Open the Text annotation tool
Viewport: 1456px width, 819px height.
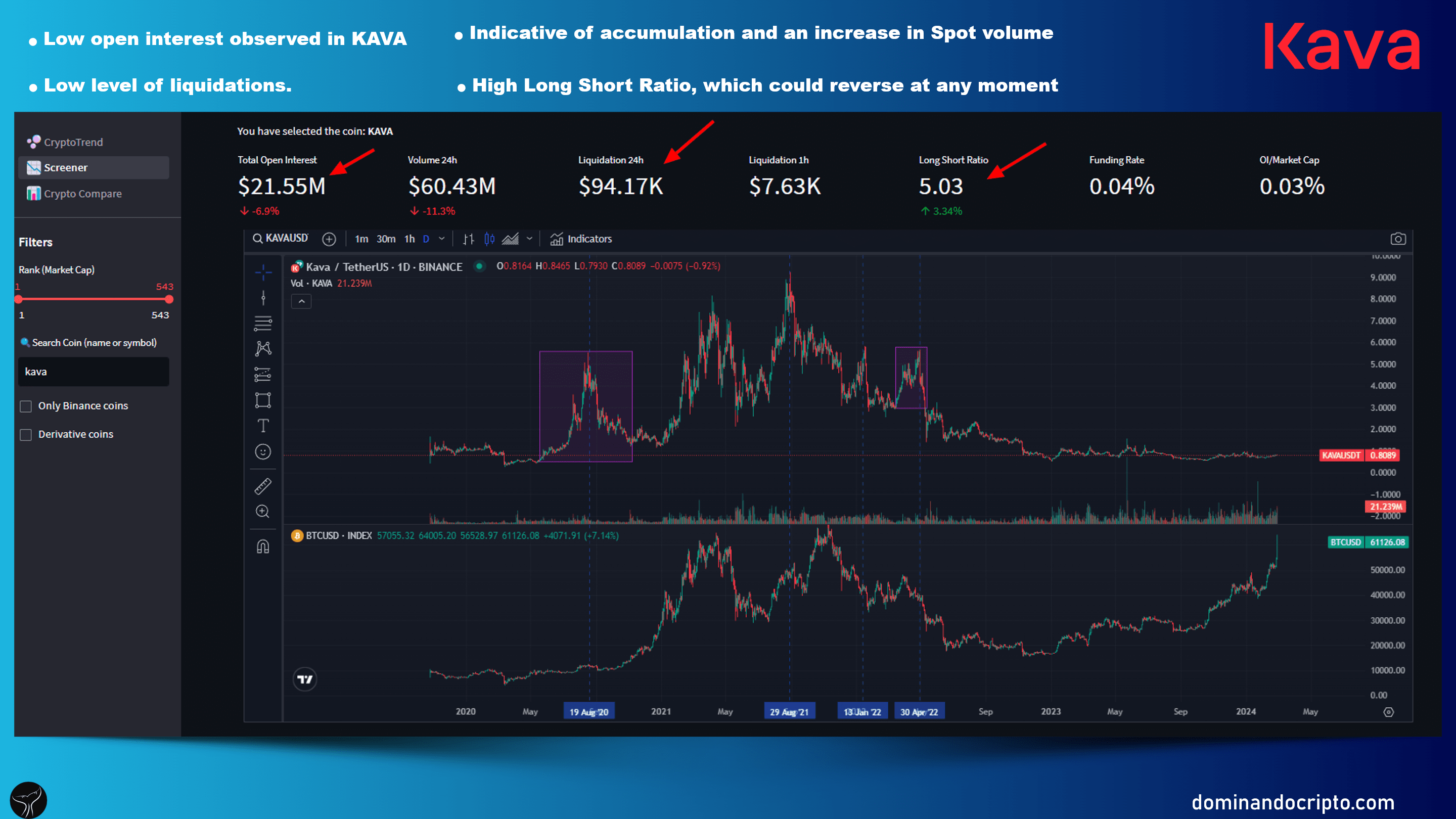263,426
